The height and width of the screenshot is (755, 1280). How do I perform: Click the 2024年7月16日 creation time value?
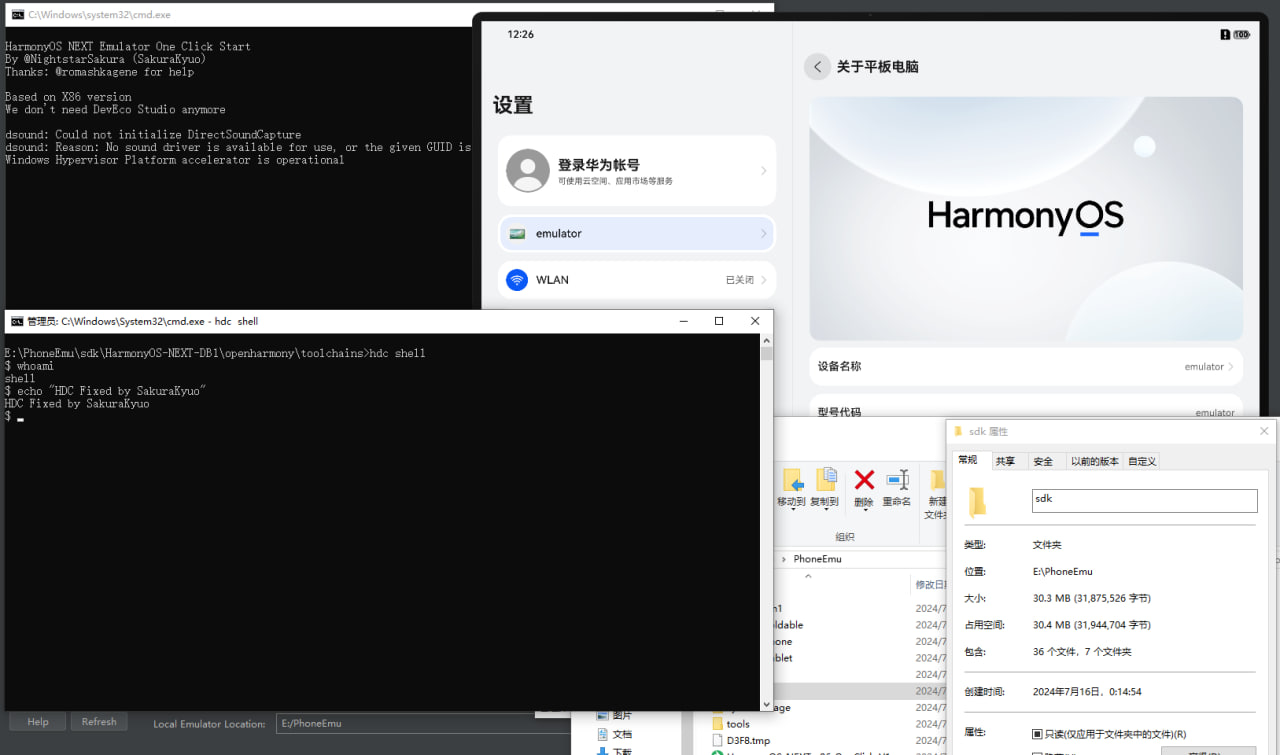click(1087, 691)
